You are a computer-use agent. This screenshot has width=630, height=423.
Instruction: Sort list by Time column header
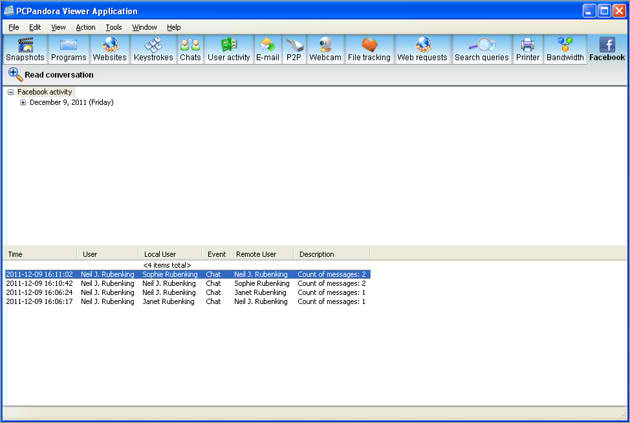pyautogui.click(x=40, y=254)
